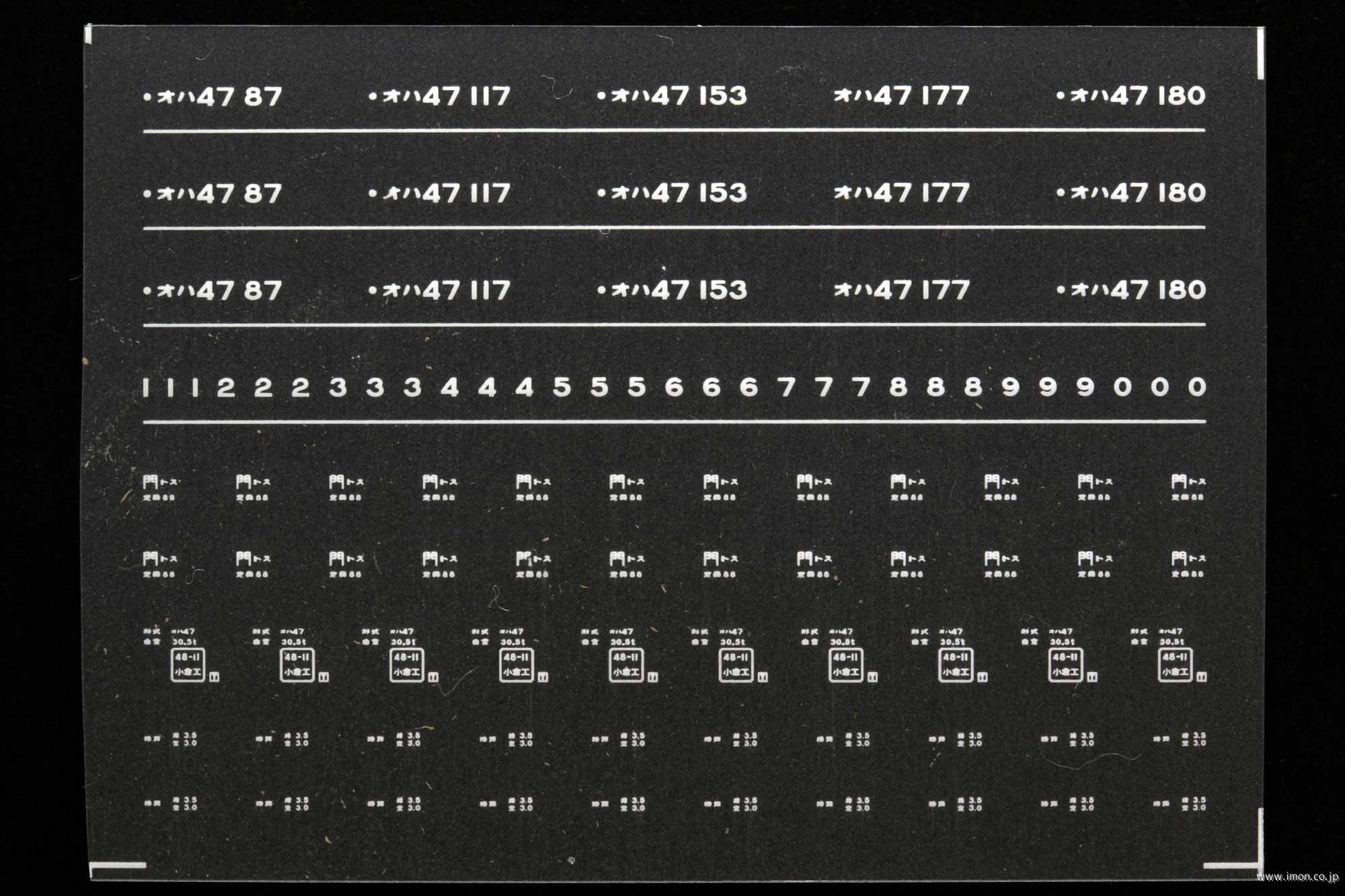
Task: Click top-row オハ47 180 label
Action: [x=1131, y=96]
